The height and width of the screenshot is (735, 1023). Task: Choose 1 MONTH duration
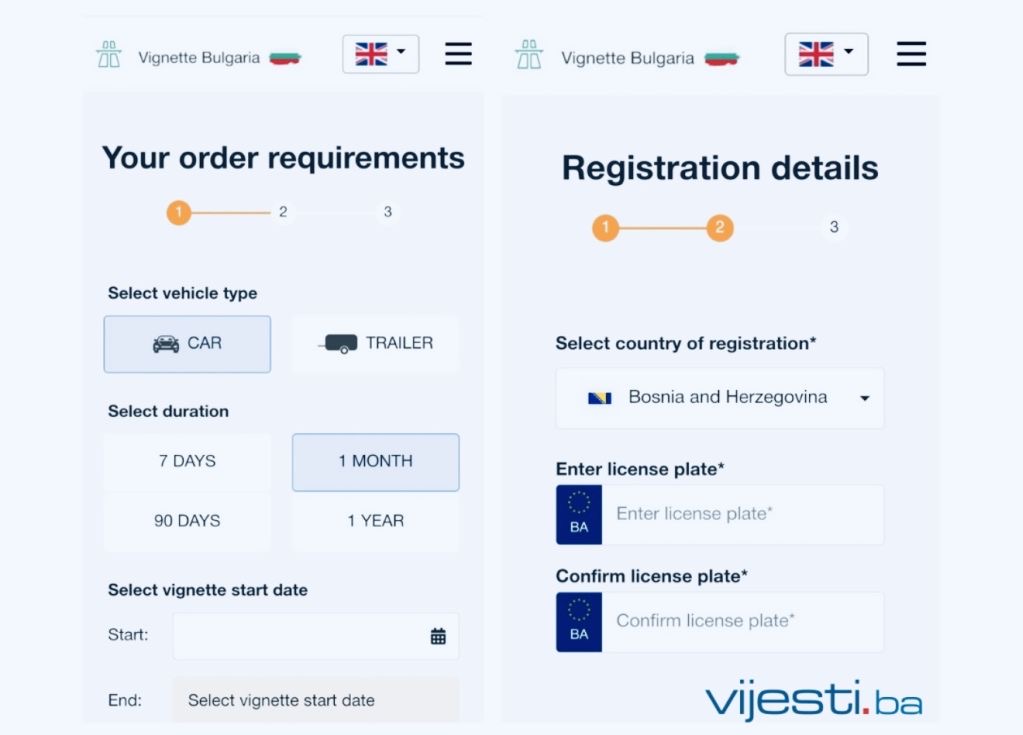[x=375, y=462]
